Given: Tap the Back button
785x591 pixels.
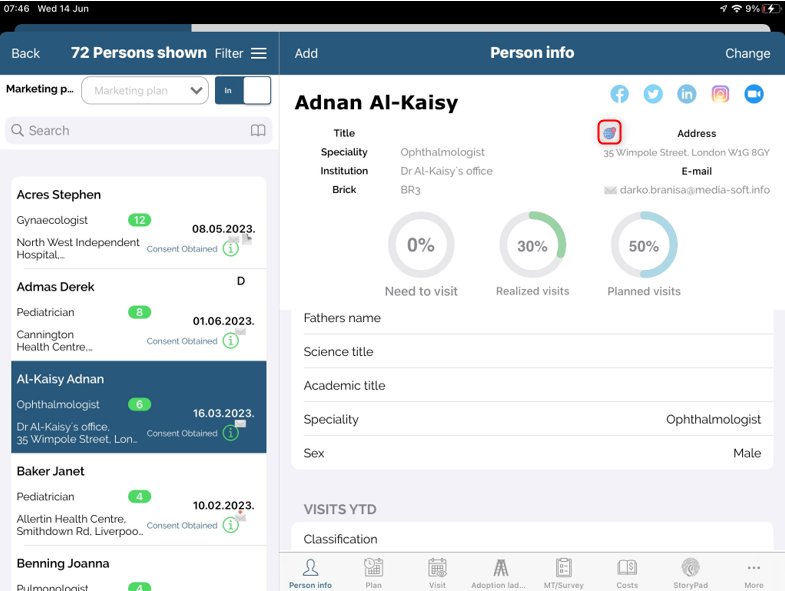Looking at the screenshot, I should 26,53.
